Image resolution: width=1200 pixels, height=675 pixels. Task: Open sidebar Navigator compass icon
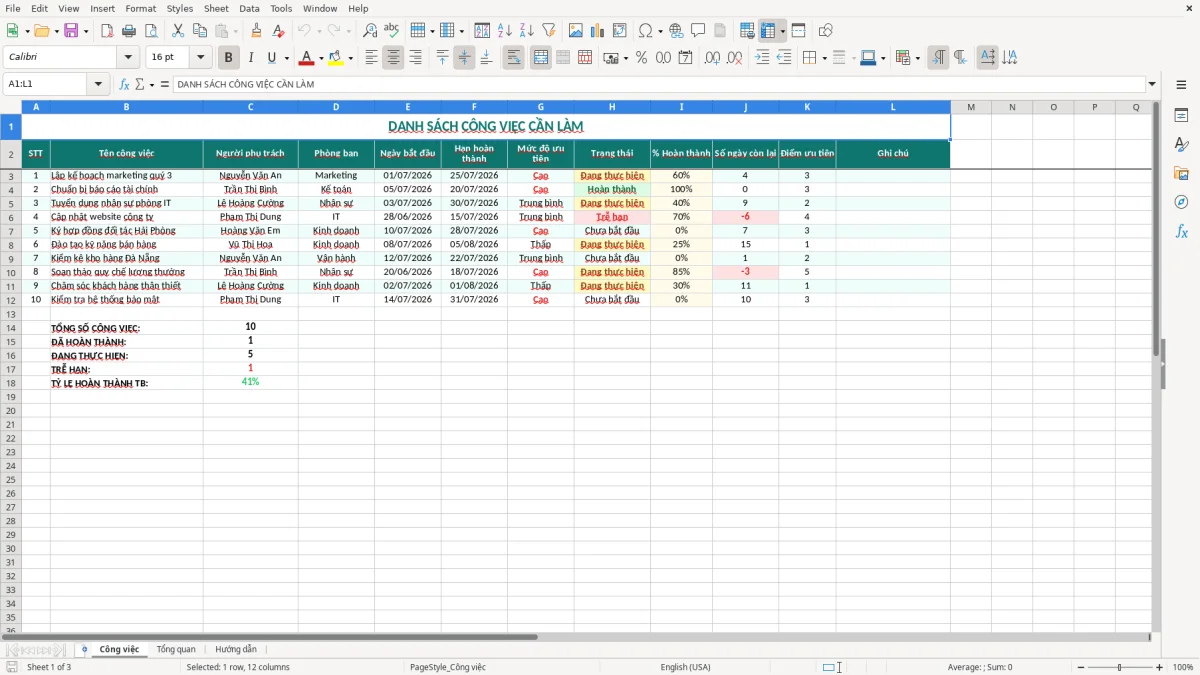coord(1181,202)
